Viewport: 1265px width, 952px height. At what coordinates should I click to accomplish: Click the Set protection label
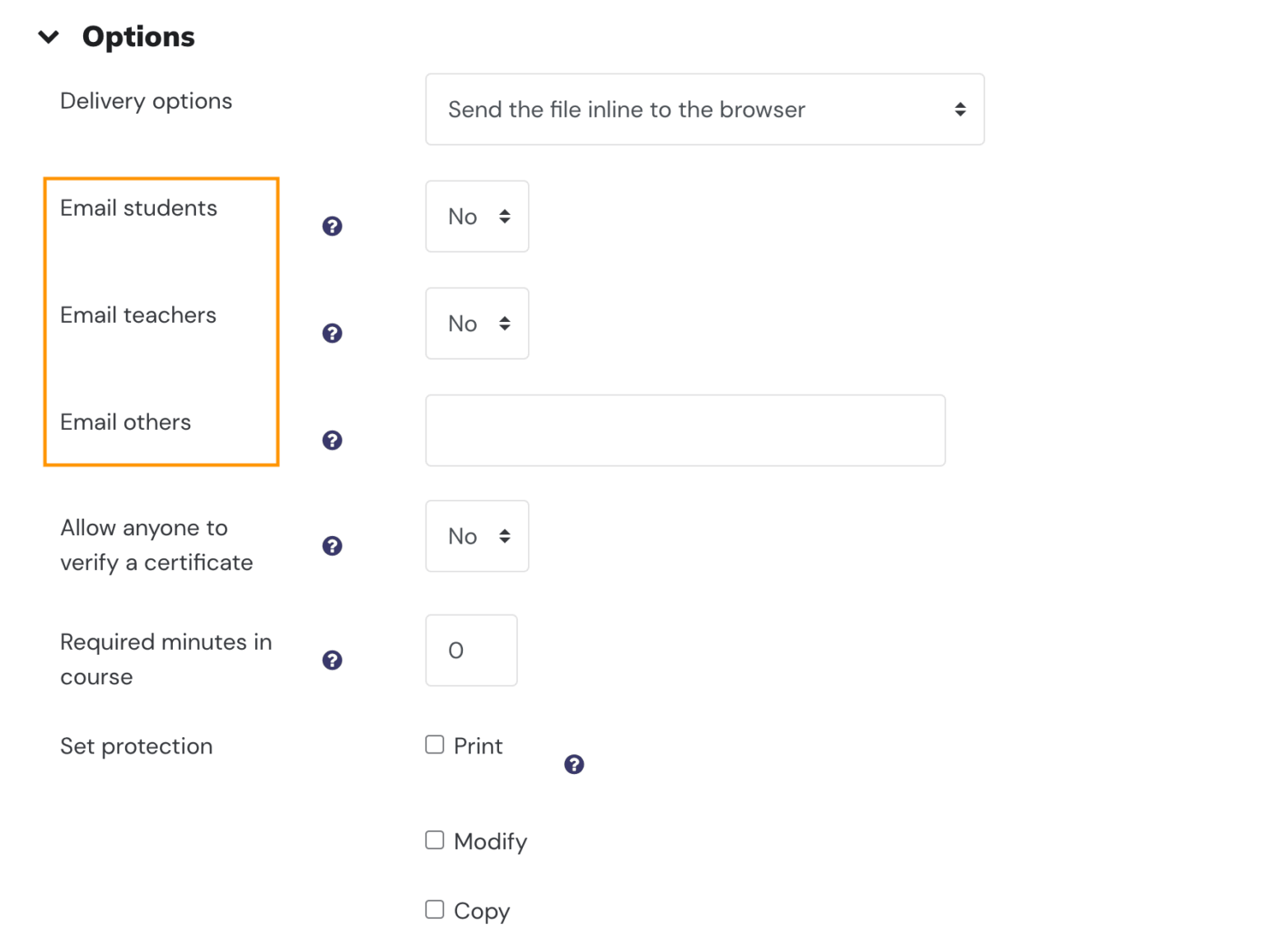[x=136, y=746]
